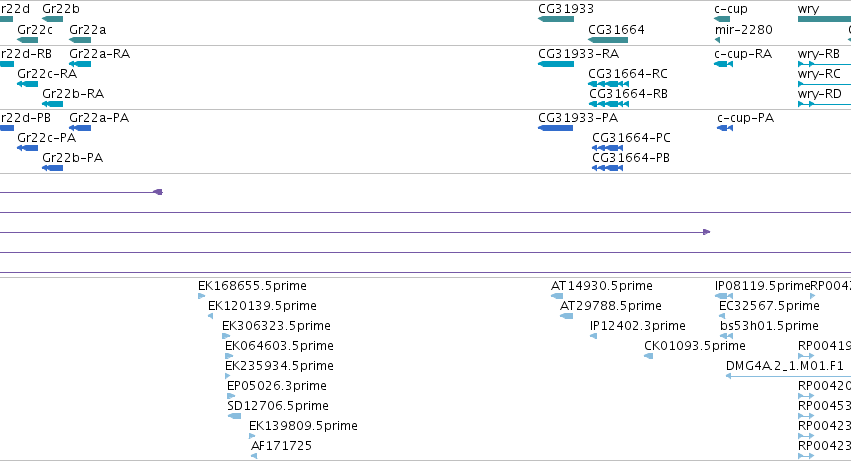Open the CG31664-RC transcript label
Image resolution: width=851 pixels, height=461 pixels.
(627, 73)
